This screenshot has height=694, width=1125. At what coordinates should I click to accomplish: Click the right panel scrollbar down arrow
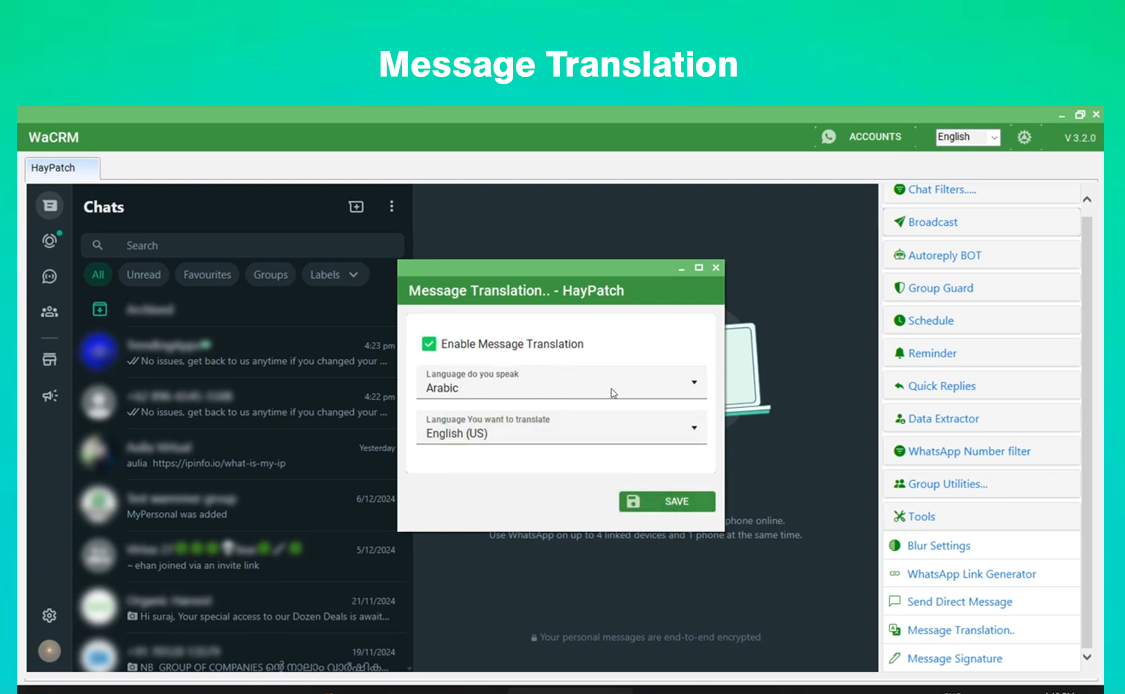click(x=1087, y=657)
